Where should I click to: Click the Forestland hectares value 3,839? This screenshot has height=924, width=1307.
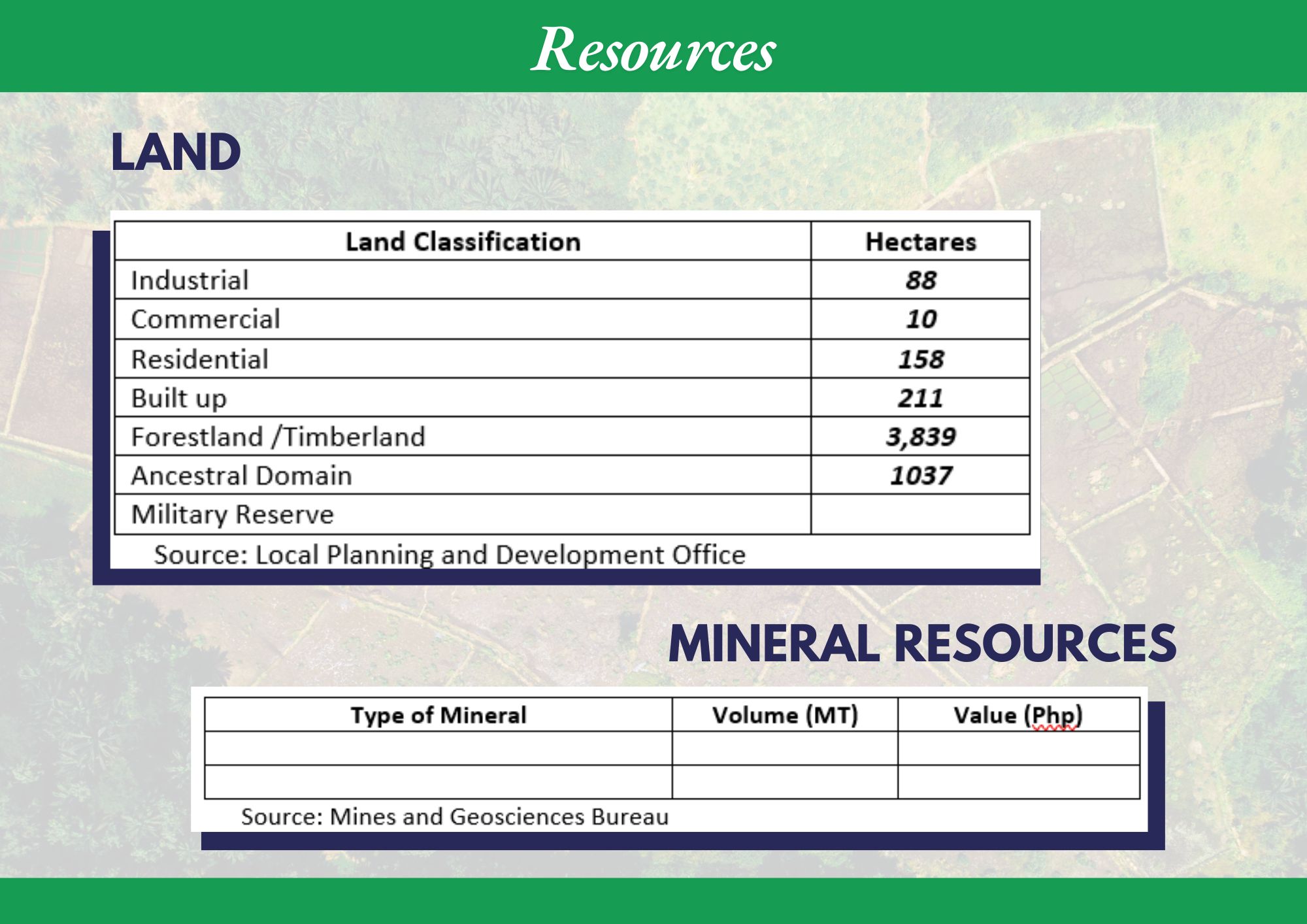click(921, 437)
